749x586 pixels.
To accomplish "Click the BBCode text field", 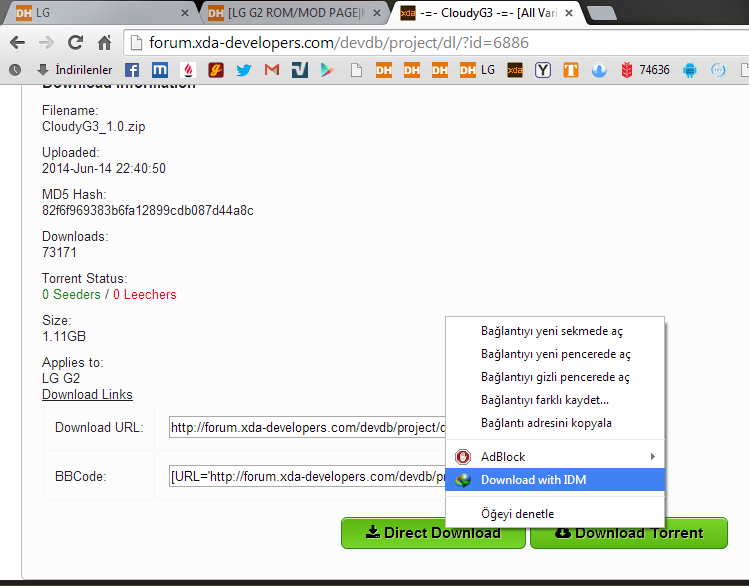I will click(307, 476).
